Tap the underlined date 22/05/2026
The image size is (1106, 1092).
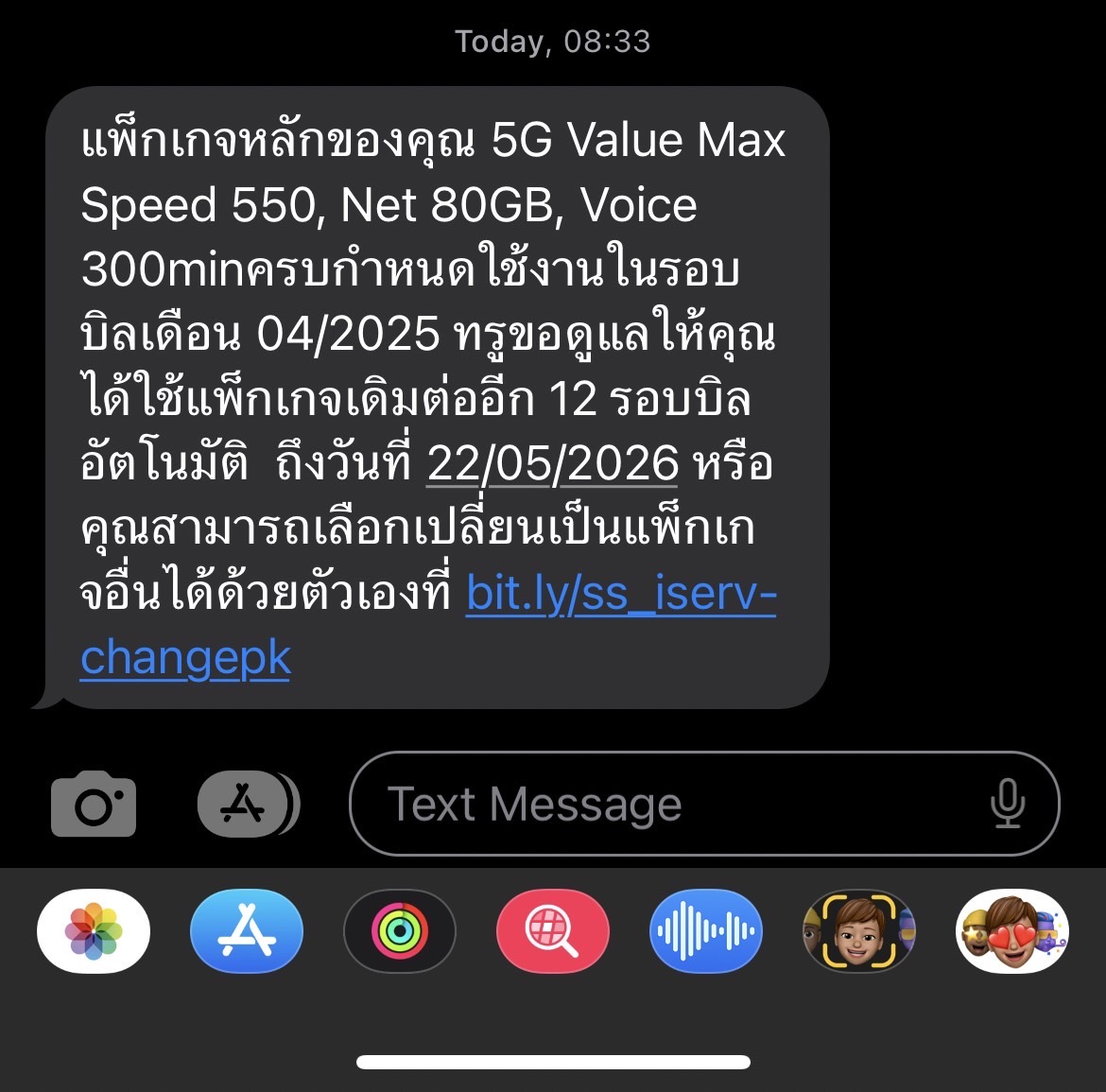[x=552, y=463]
